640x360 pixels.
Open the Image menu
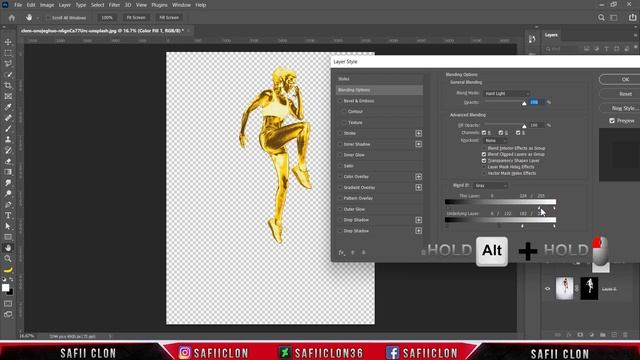[x=47, y=5]
